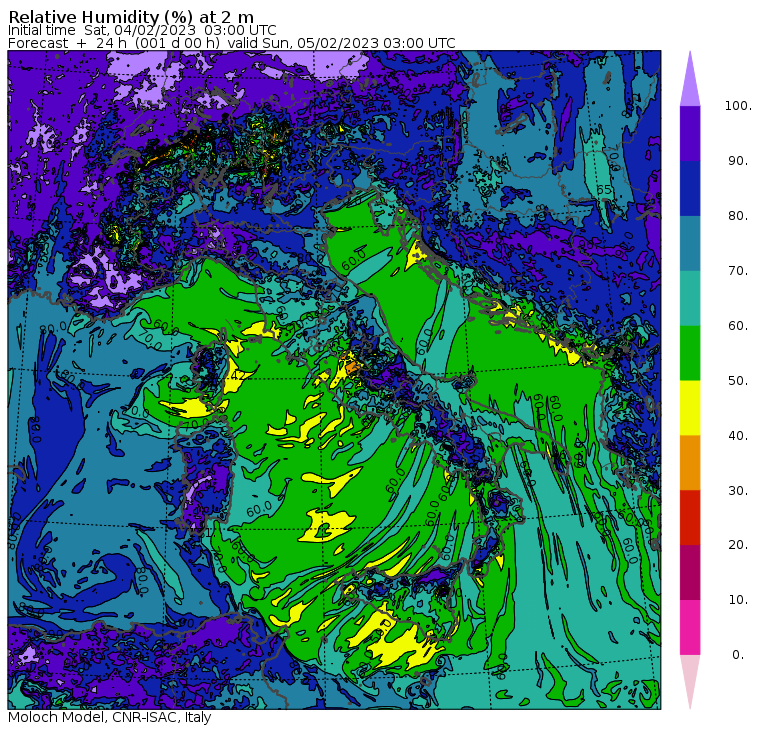Click the "0." colorbar label
The height and width of the screenshot is (731, 760).
tap(738, 654)
